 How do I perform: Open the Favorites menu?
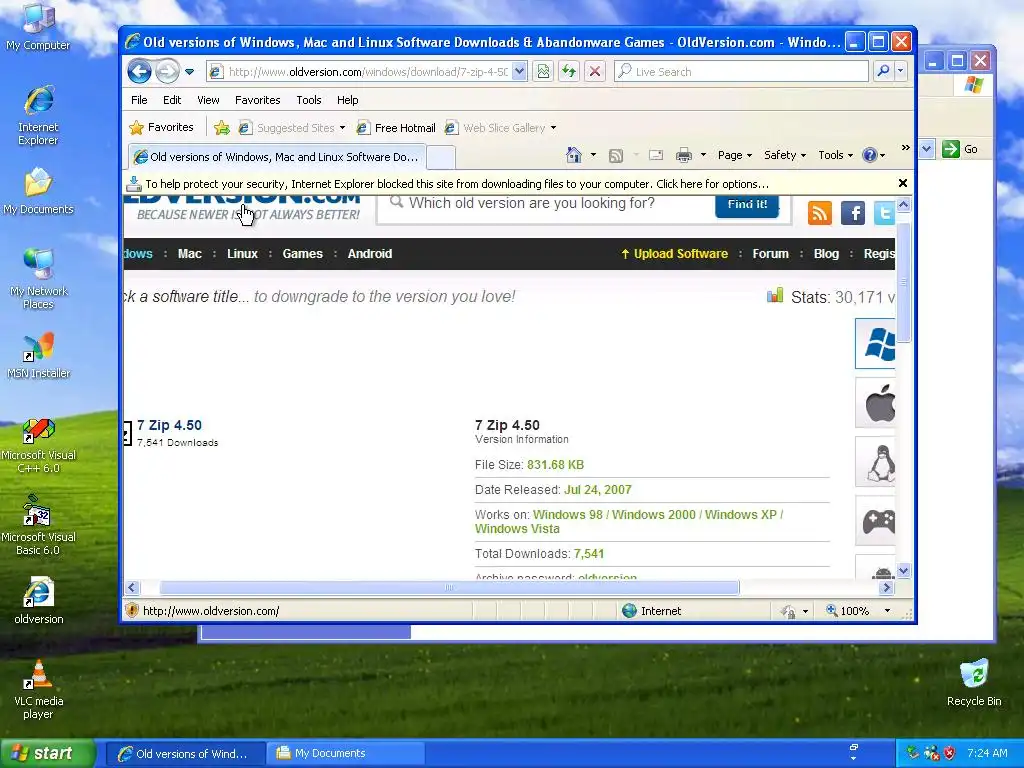coord(257,100)
